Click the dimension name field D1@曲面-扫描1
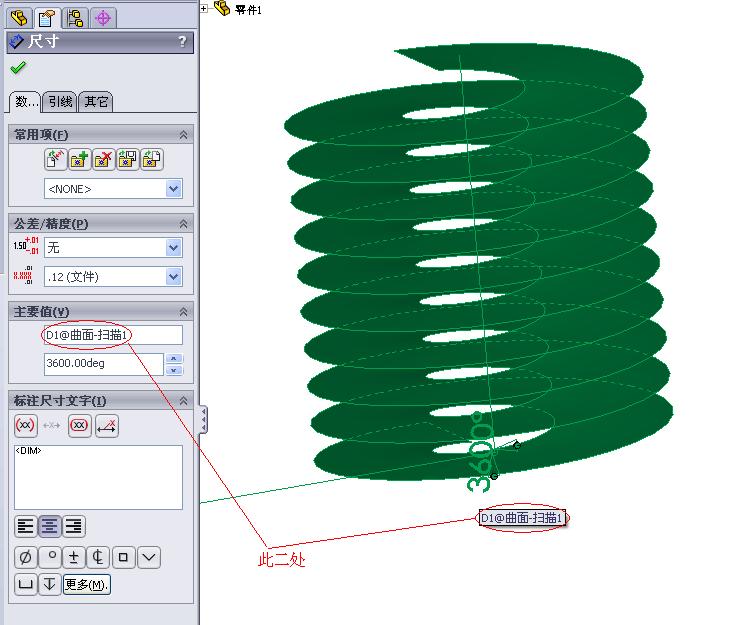 pyautogui.click(x=113, y=335)
